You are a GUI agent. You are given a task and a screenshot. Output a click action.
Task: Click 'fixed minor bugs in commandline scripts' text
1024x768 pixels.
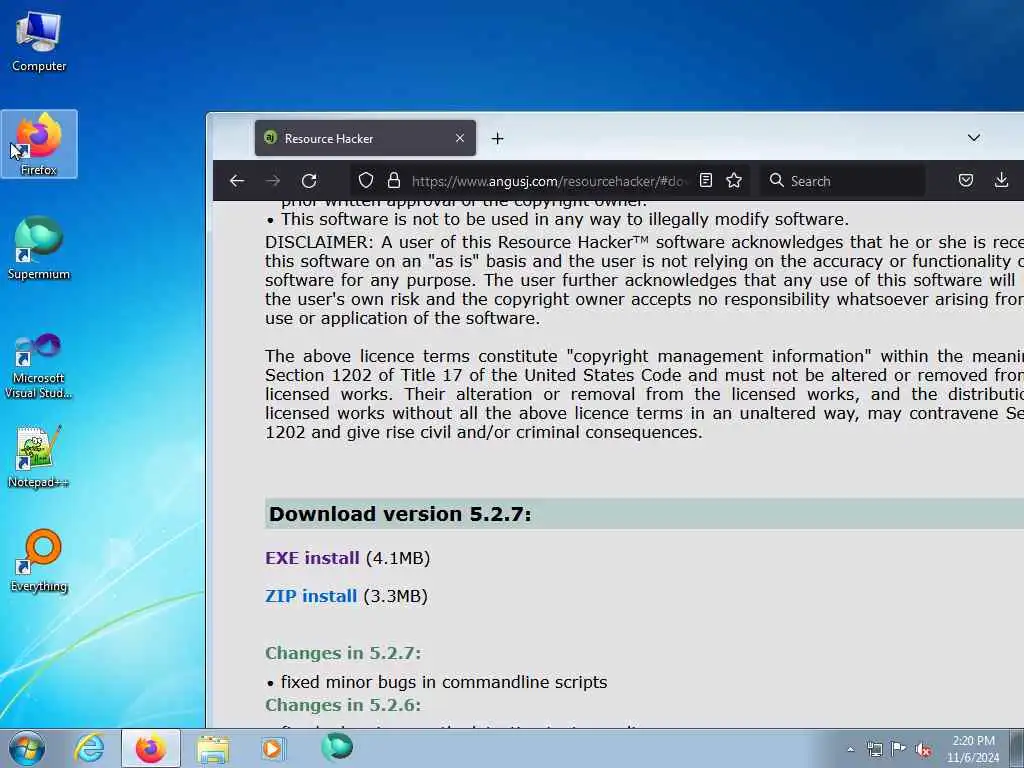(x=444, y=682)
